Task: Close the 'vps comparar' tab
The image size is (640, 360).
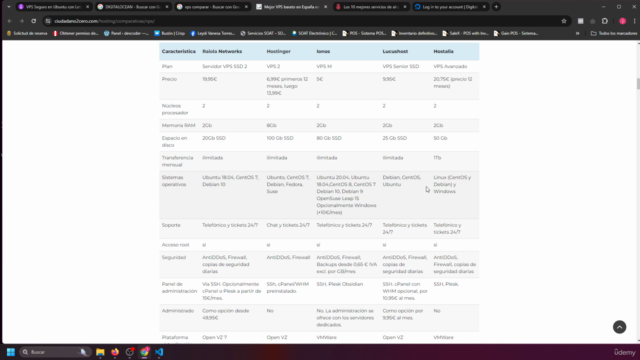Action: click(x=246, y=7)
